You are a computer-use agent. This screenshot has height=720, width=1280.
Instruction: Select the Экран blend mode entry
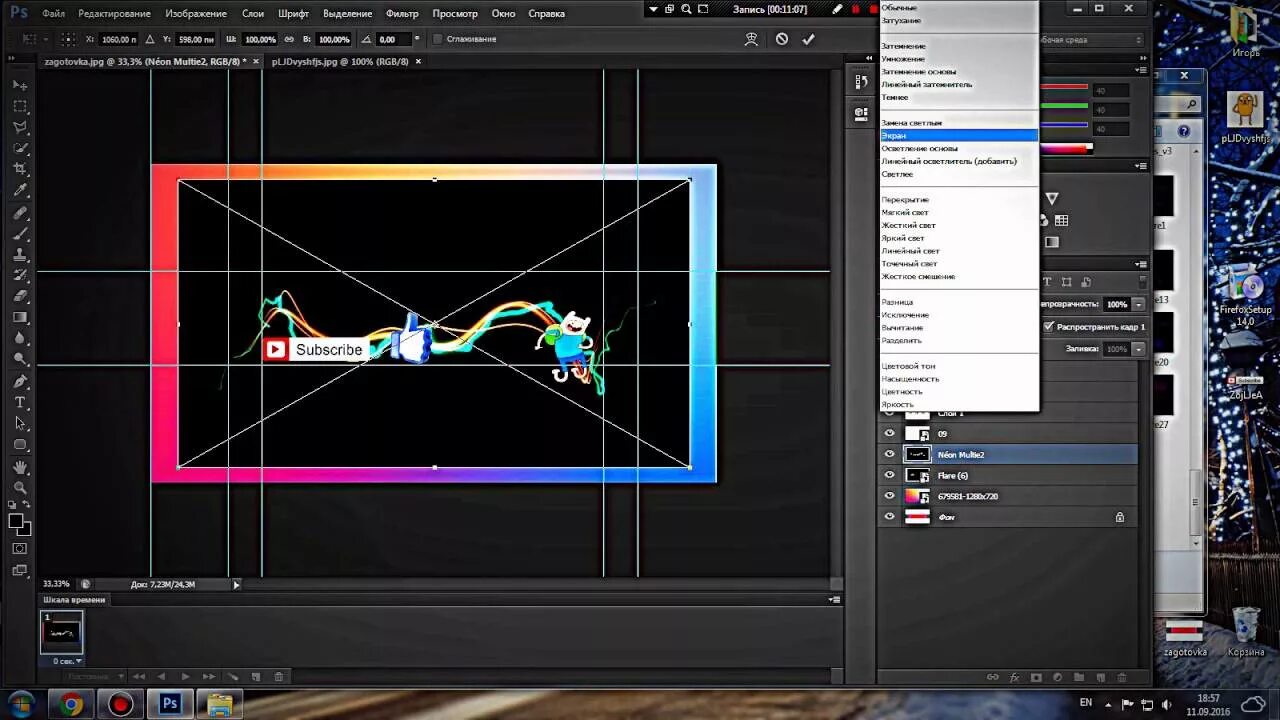click(x=959, y=135)
